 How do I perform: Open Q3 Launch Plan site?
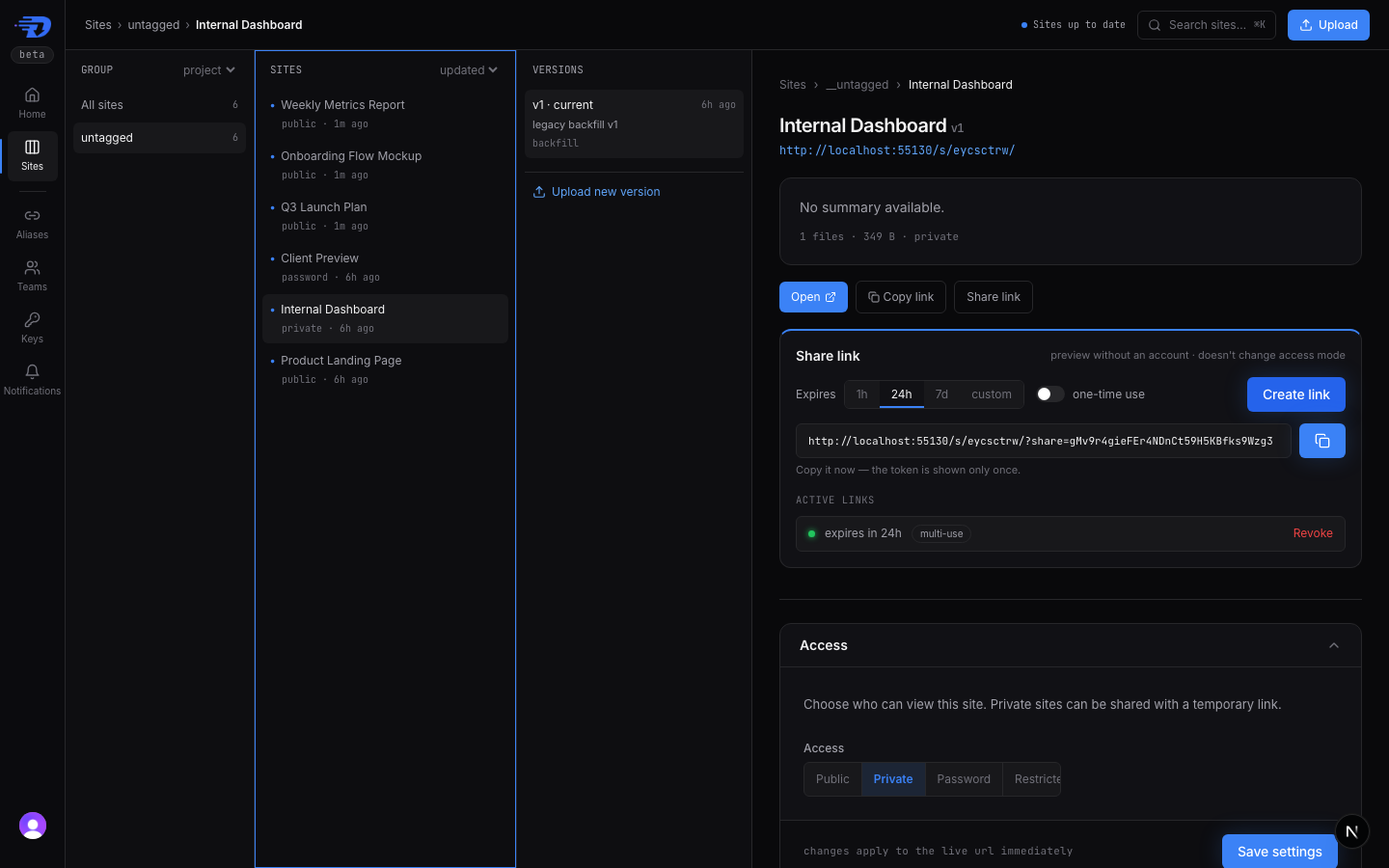pyautogui.click(x=385, y=216)
